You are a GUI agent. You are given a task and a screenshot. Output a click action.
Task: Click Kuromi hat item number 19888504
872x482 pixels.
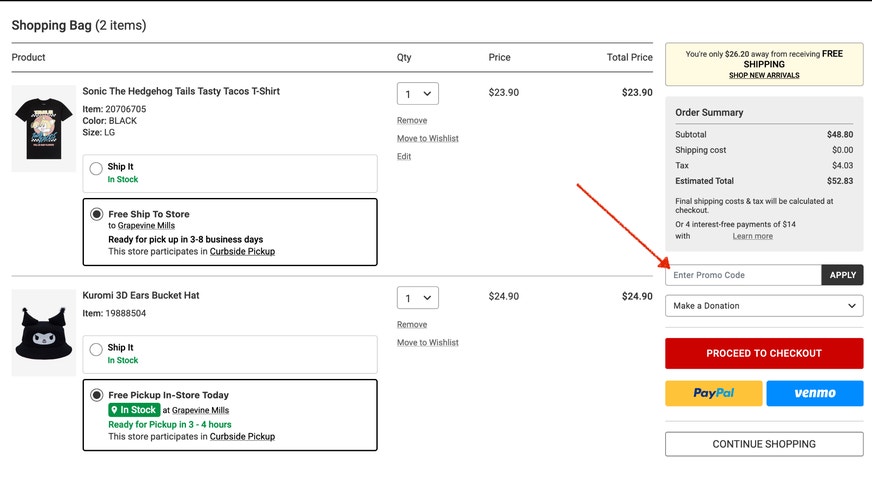click(x=126, y=314)
